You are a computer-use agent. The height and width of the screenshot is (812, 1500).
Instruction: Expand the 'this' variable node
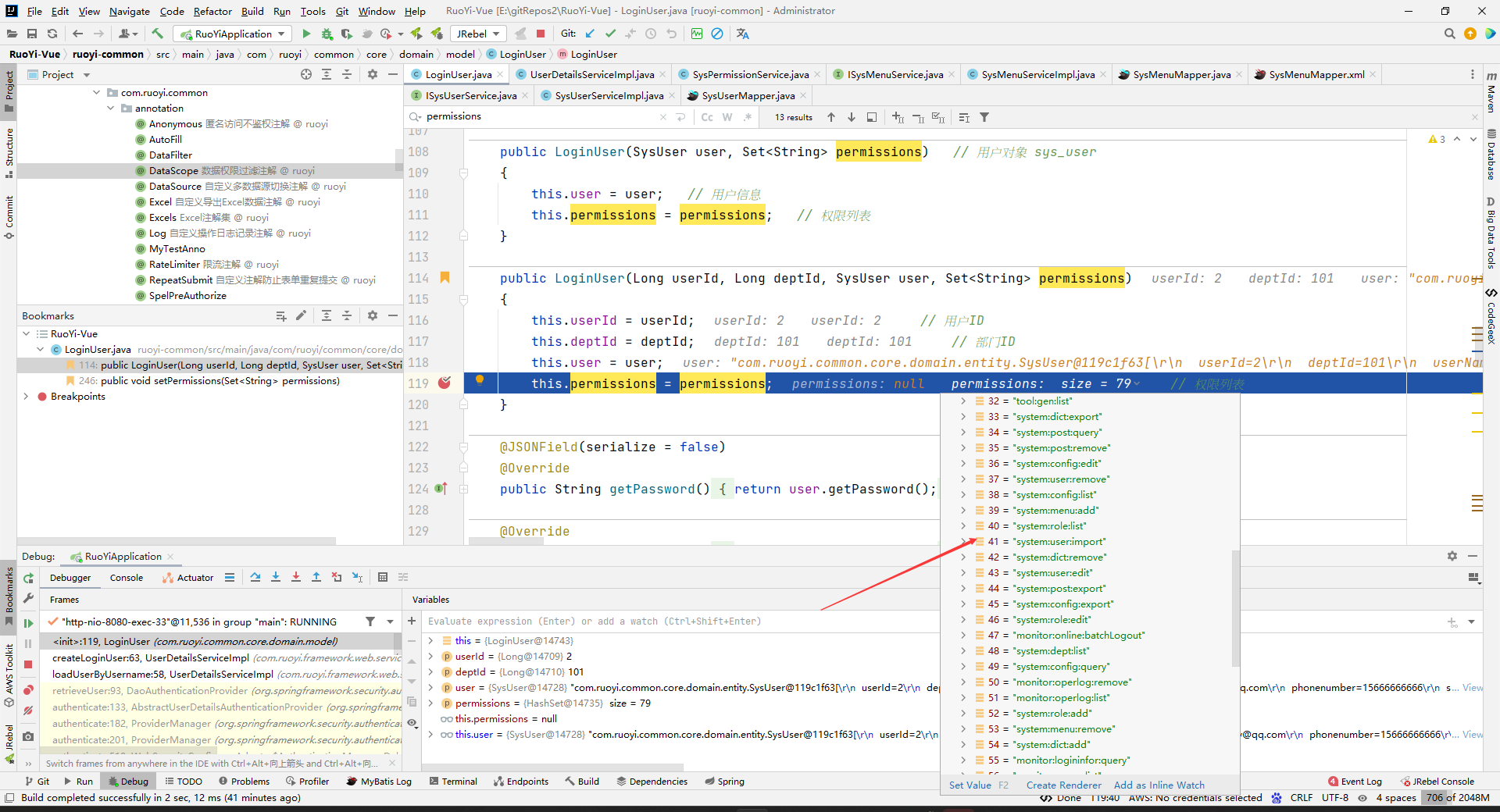point(430,641)
